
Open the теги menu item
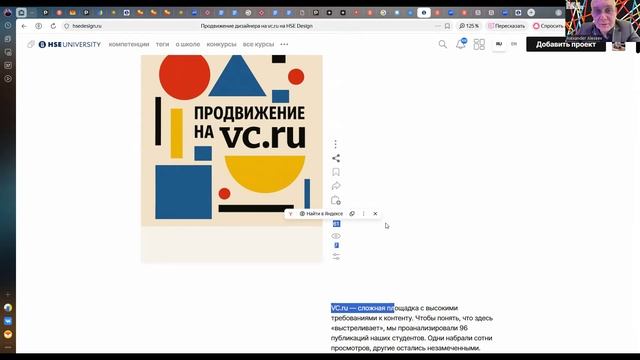point(162,44)
